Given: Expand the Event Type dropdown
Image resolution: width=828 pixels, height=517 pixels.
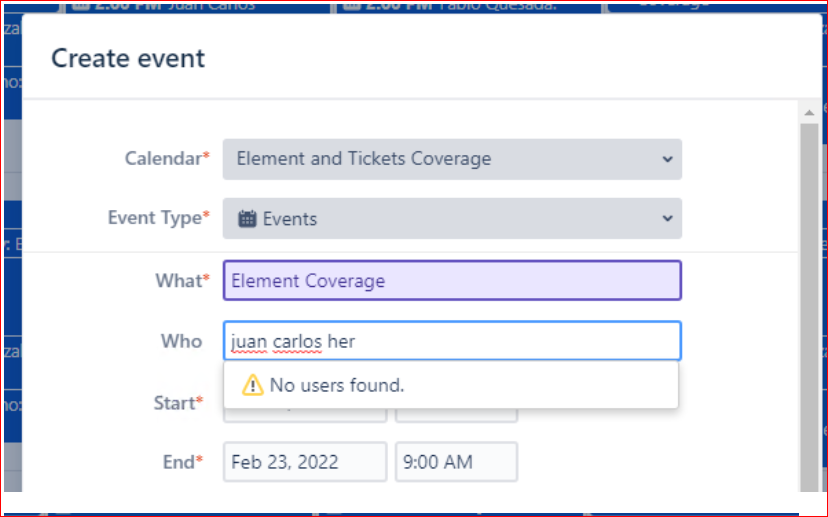Looking at the screenshot, I should [x=452, y=218].
